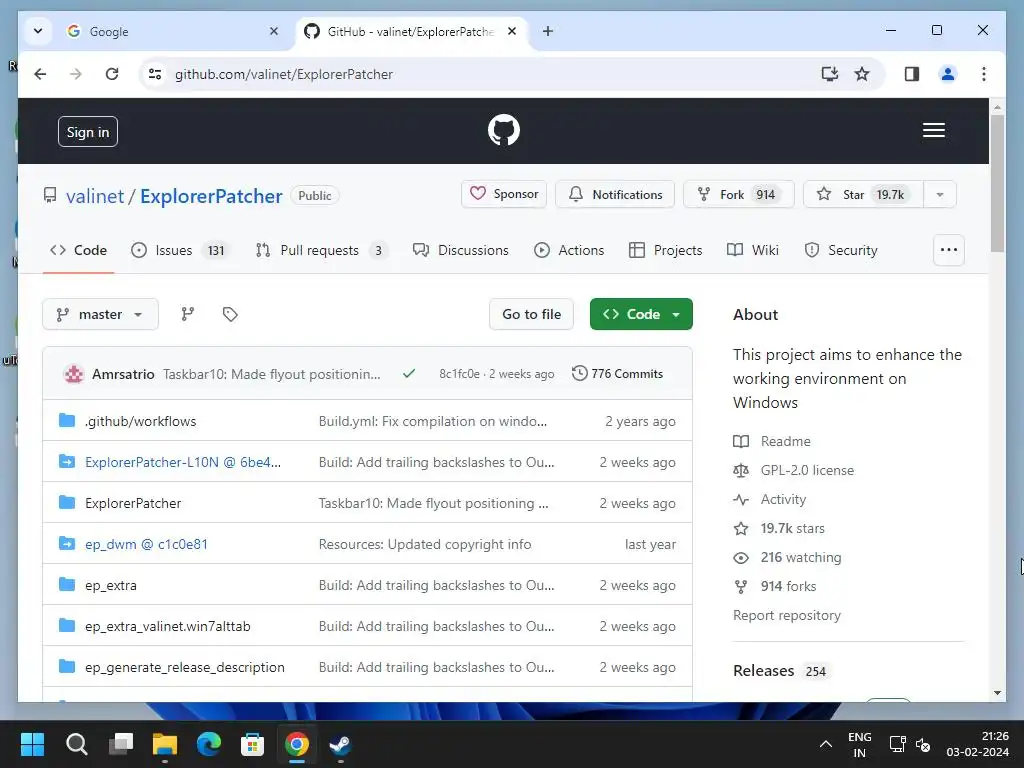1024x768 pixels.
Task: Show hidden system tray icons
Action: tap(825, 744)
